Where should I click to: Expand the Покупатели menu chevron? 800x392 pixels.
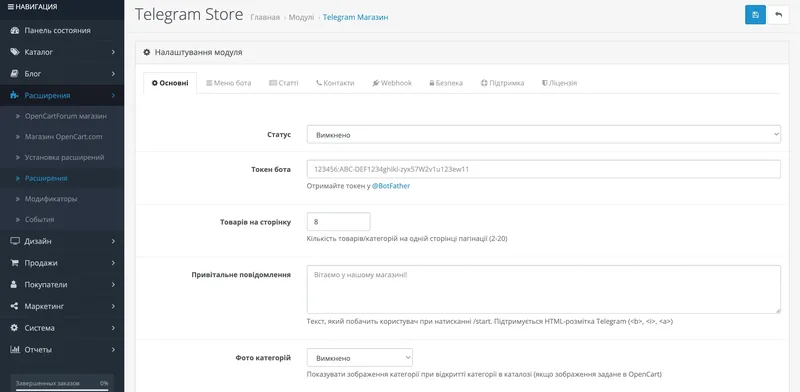[x=113, y=285]
